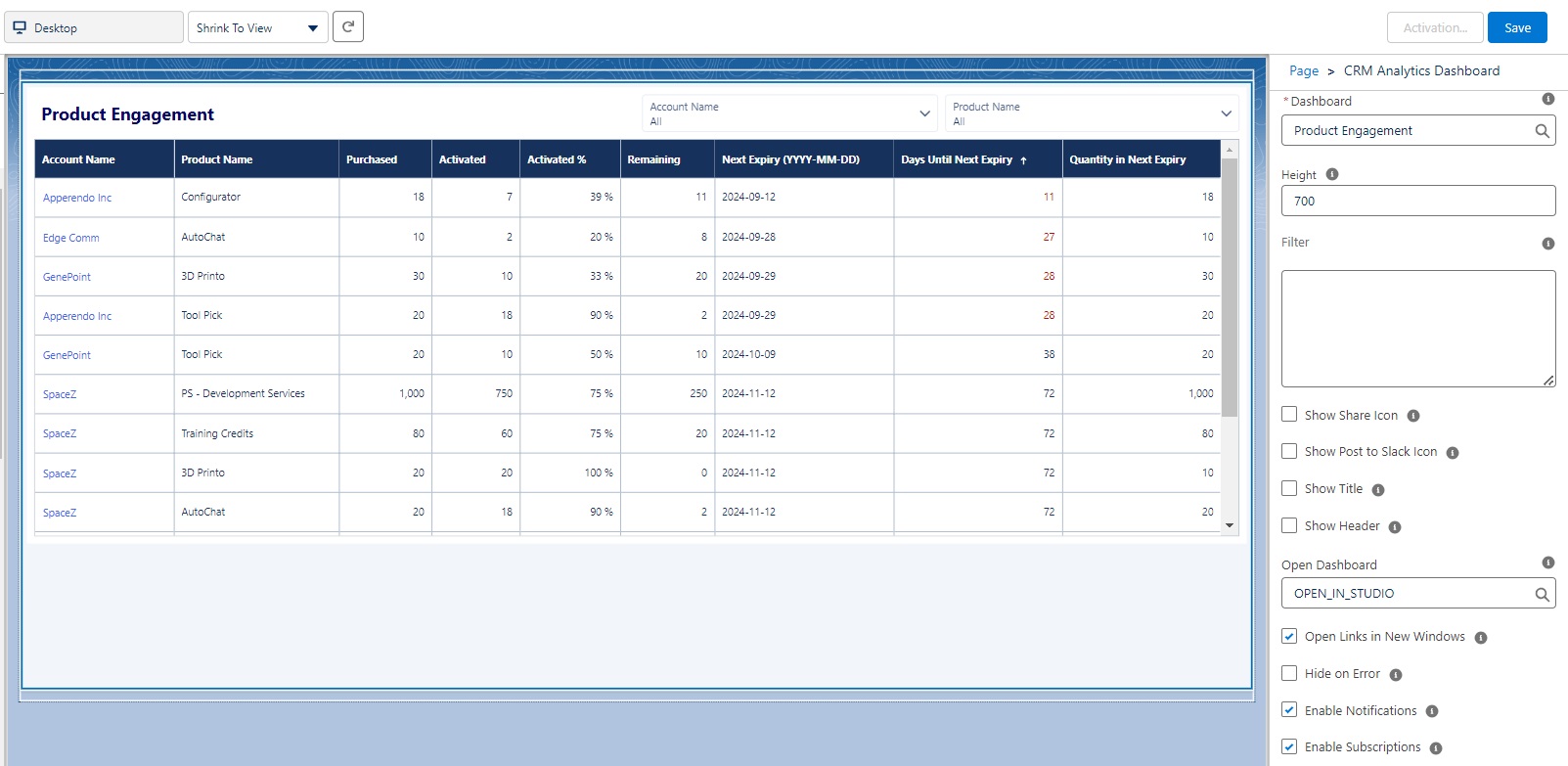1568x766 pixels.
Task: Click the Page breadcrumb link
Action: pyautogui.click(x=1304, y=70)
